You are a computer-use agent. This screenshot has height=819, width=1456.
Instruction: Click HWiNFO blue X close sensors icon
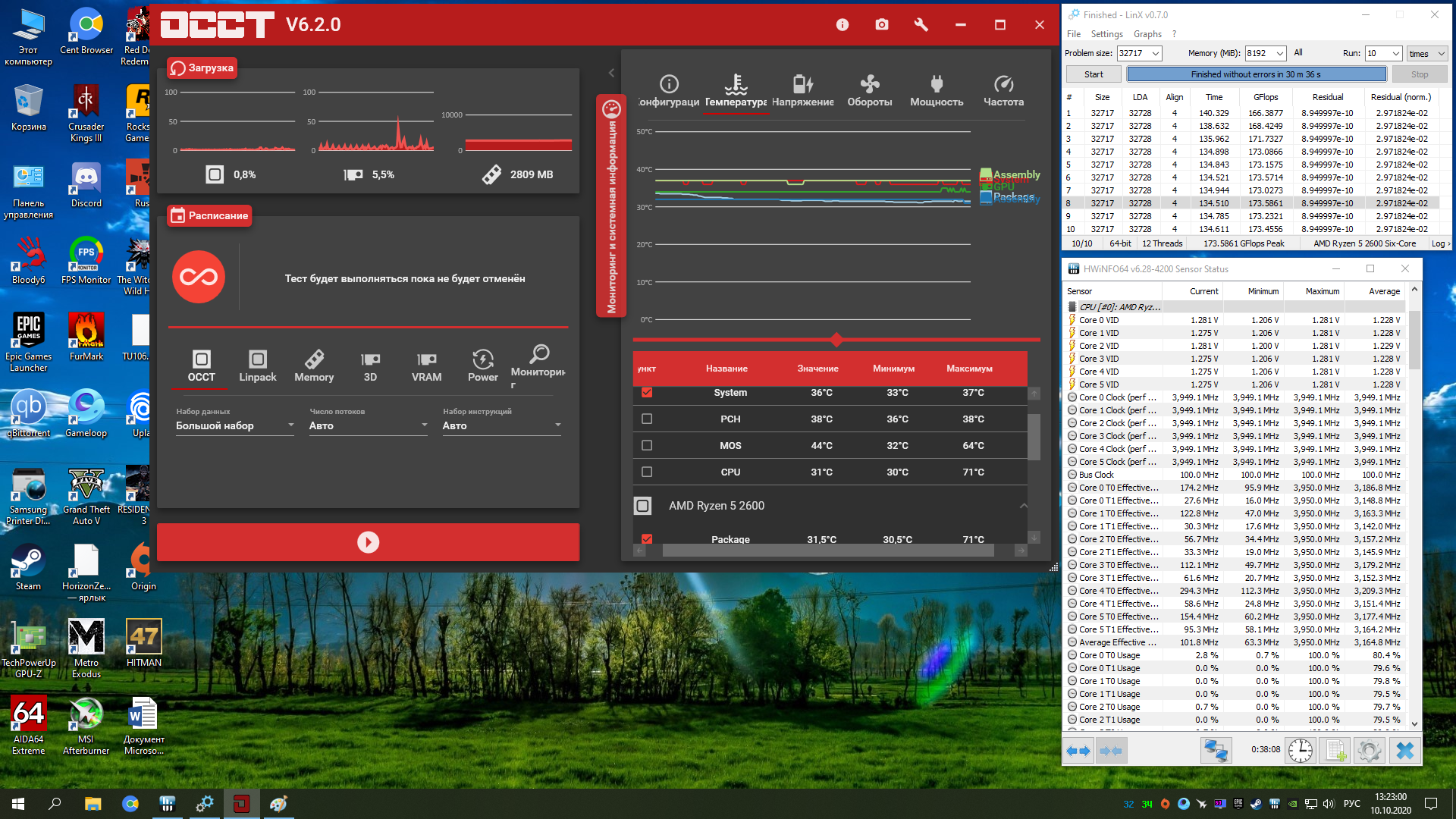(1404, 751)
